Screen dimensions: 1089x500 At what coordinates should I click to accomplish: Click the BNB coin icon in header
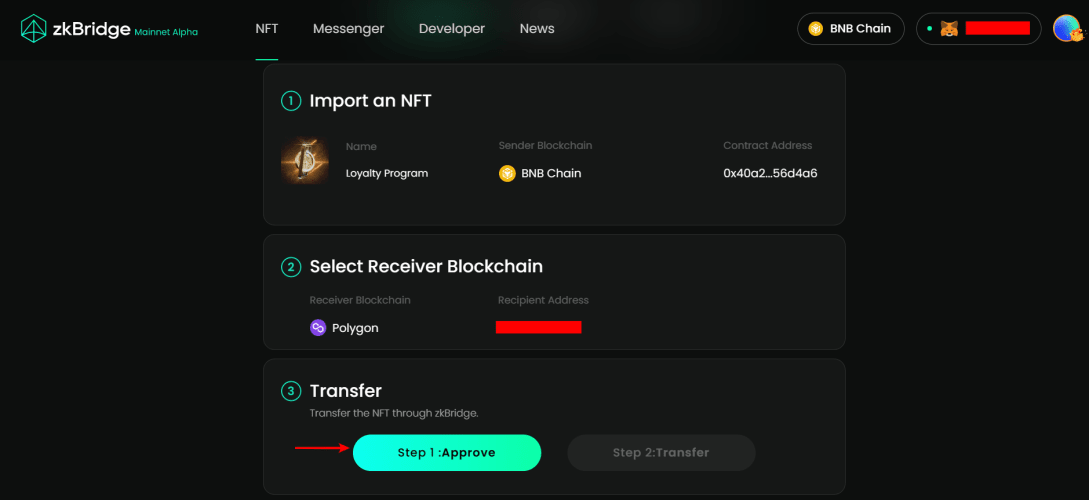click(x=815, y=28)
